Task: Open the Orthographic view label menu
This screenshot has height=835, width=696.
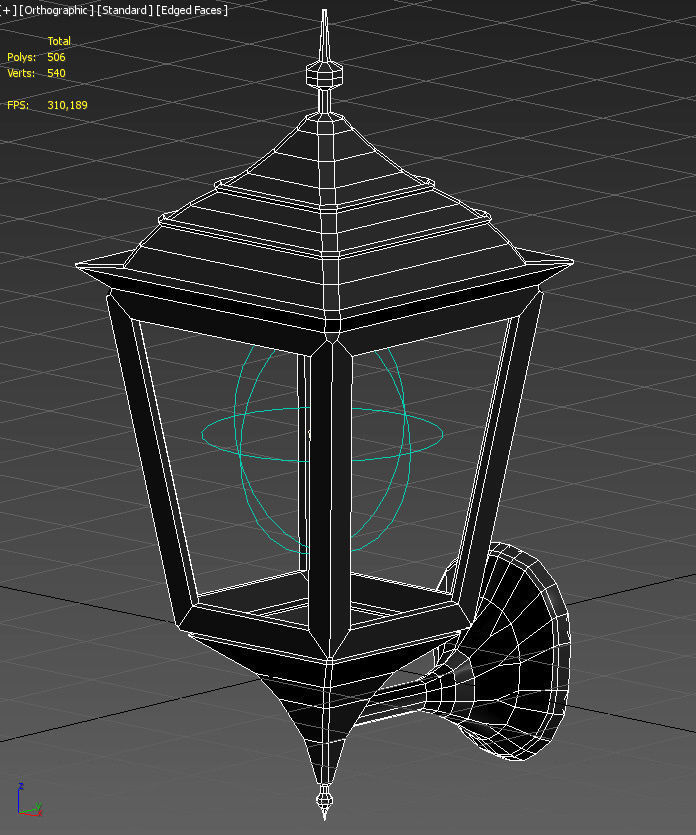Action: coord(56,10)
